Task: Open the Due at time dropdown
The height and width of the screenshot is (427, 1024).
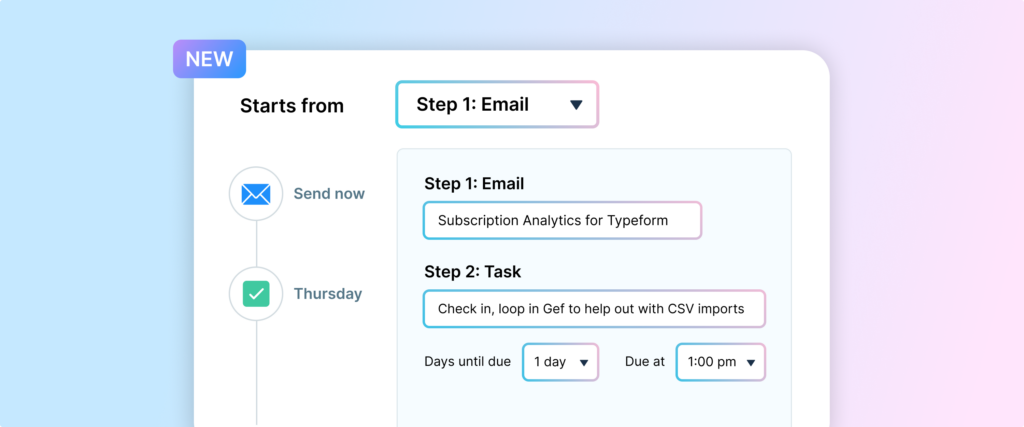Action: [x=720, y=362]
